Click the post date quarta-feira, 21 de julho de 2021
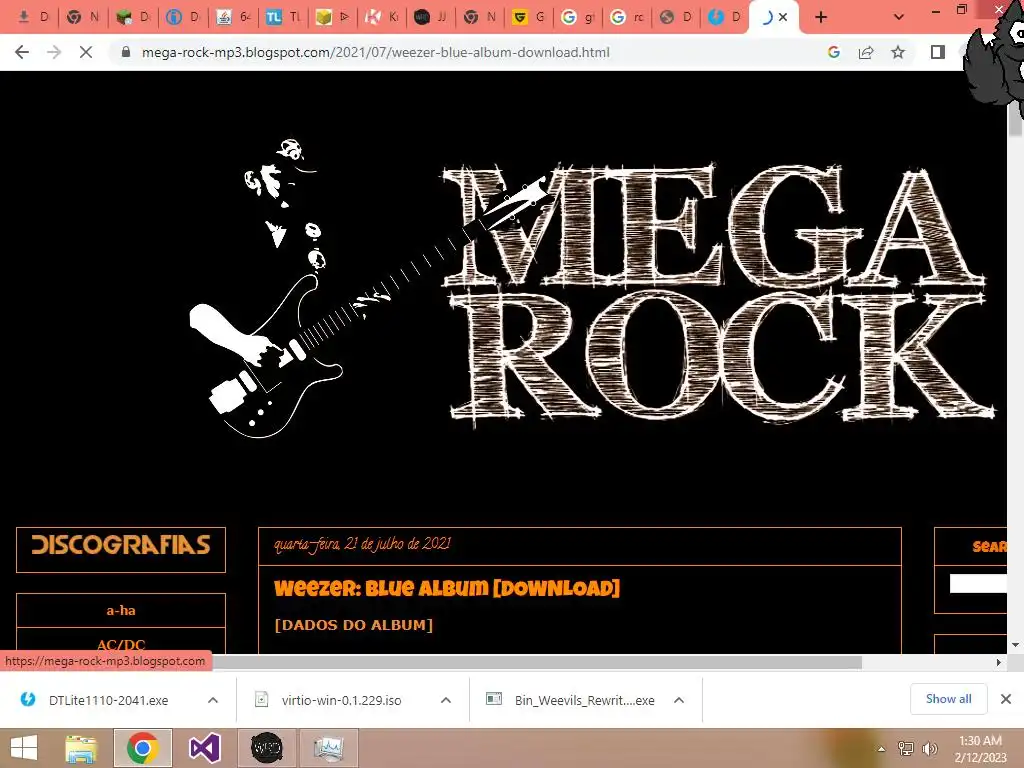The height and width of the screenshot is (768, 1024). pyautogui.click(x=362, y=545)
